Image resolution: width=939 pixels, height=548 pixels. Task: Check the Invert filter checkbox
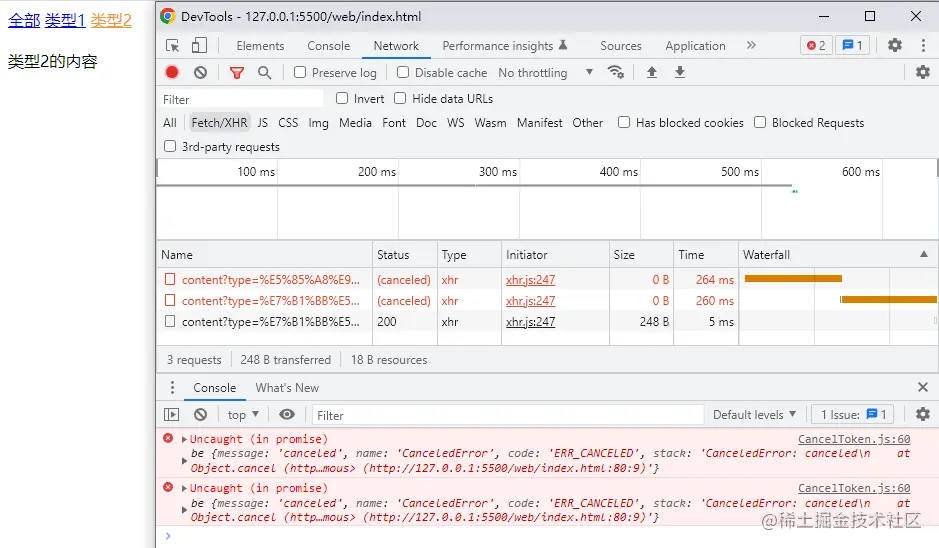pyautogui.click(x=342, y=98)
